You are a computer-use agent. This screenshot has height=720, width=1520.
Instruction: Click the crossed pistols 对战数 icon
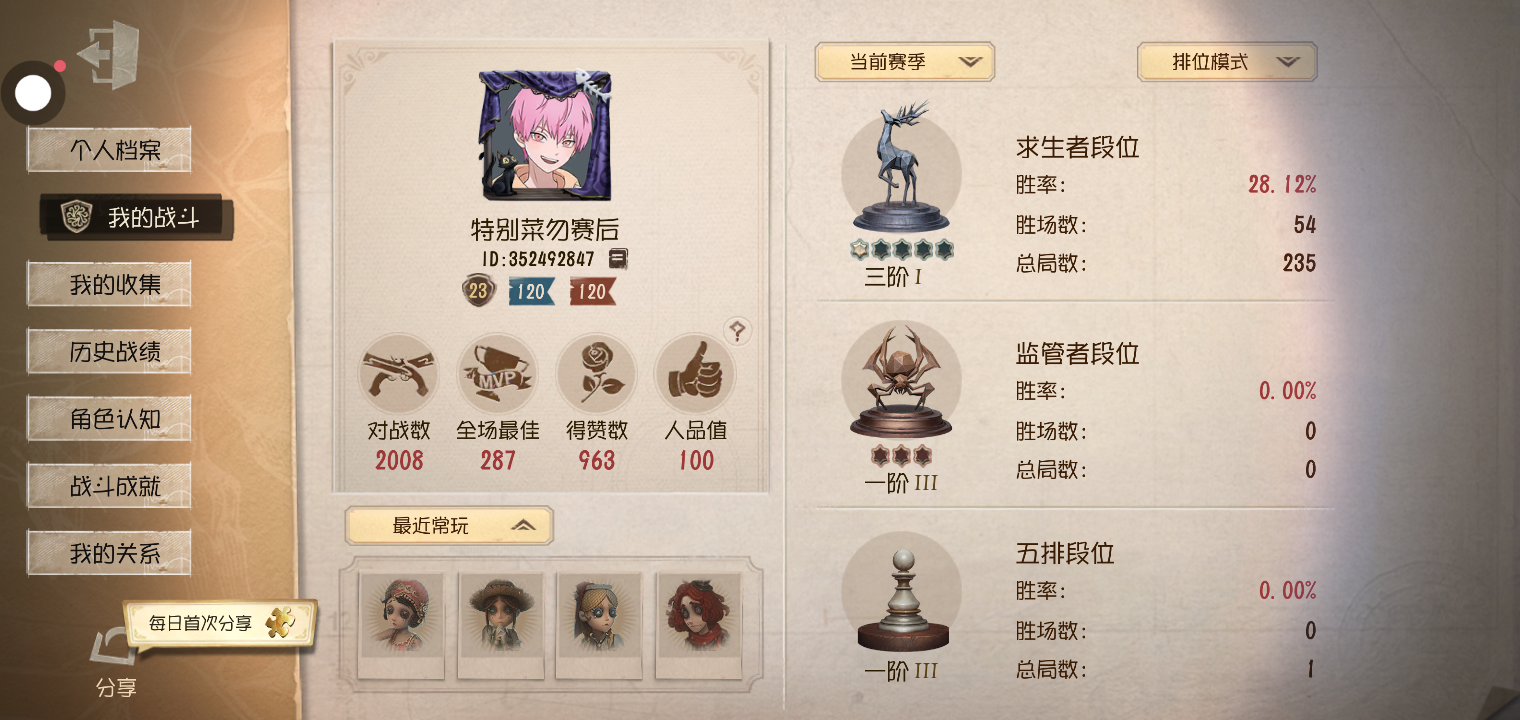click(x=399, y=374)
